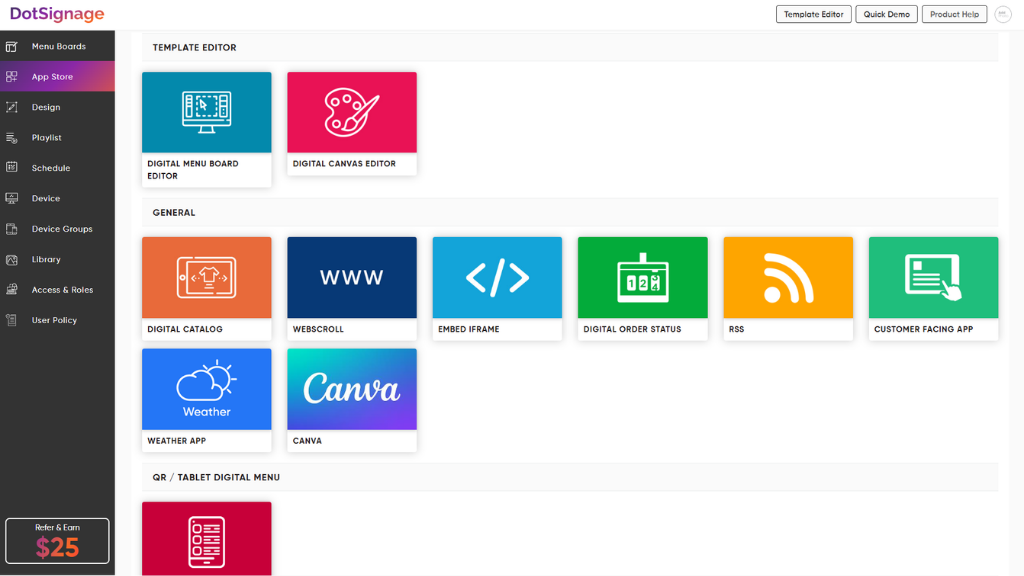Open Product Help in the header
1024x576 pixels.
click(954, 14)
